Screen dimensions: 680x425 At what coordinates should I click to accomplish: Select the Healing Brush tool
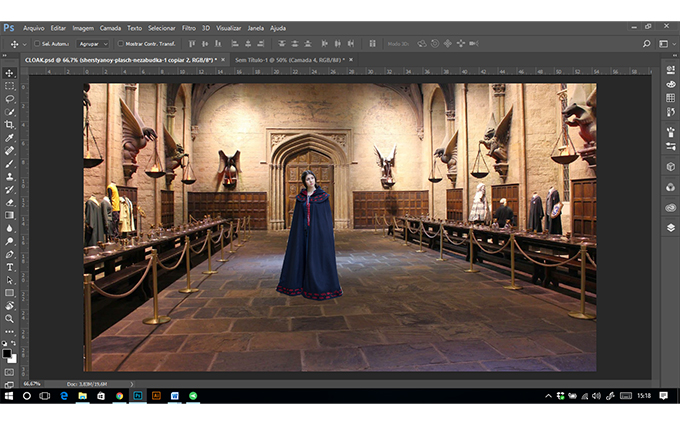click(x=9, y=150)
